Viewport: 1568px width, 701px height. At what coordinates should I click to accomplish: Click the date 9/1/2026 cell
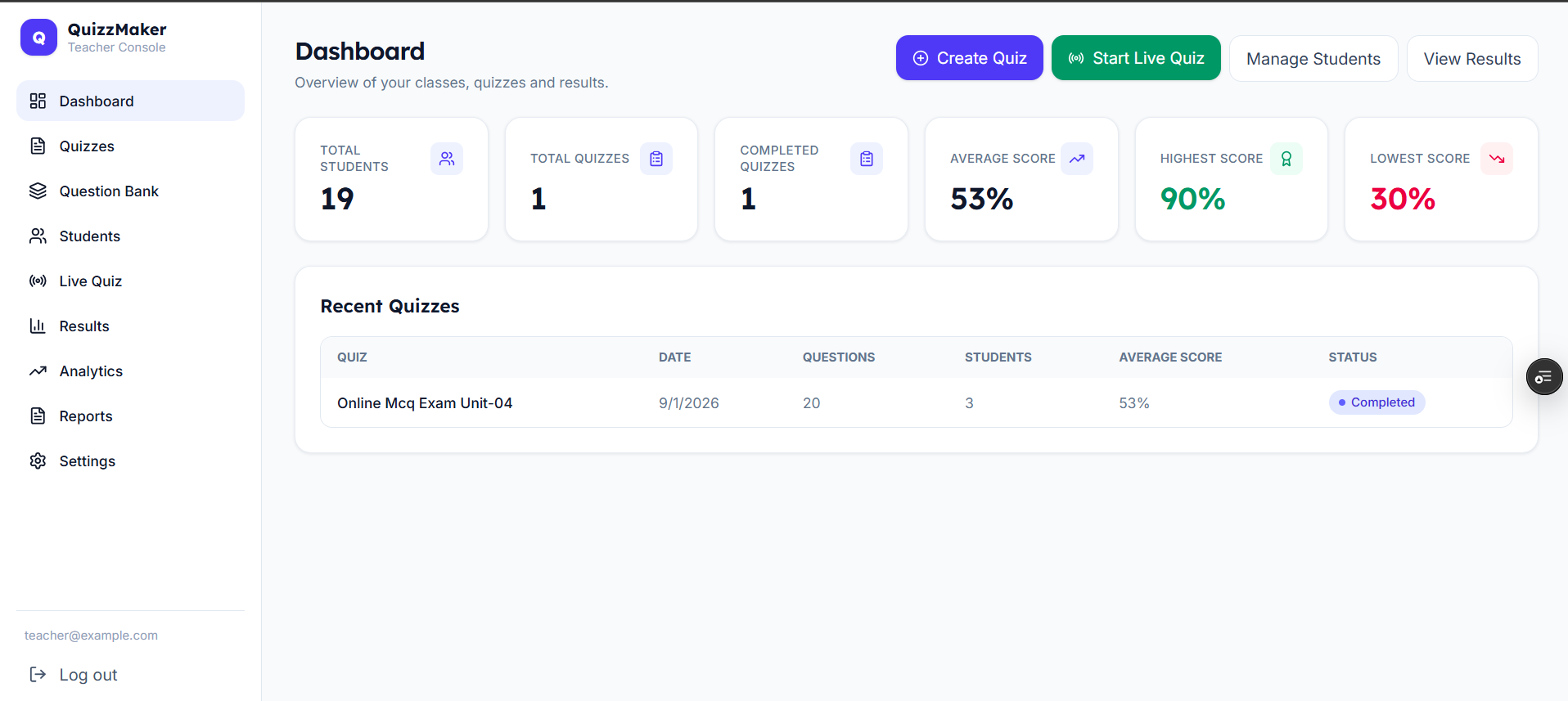[689, 403]
